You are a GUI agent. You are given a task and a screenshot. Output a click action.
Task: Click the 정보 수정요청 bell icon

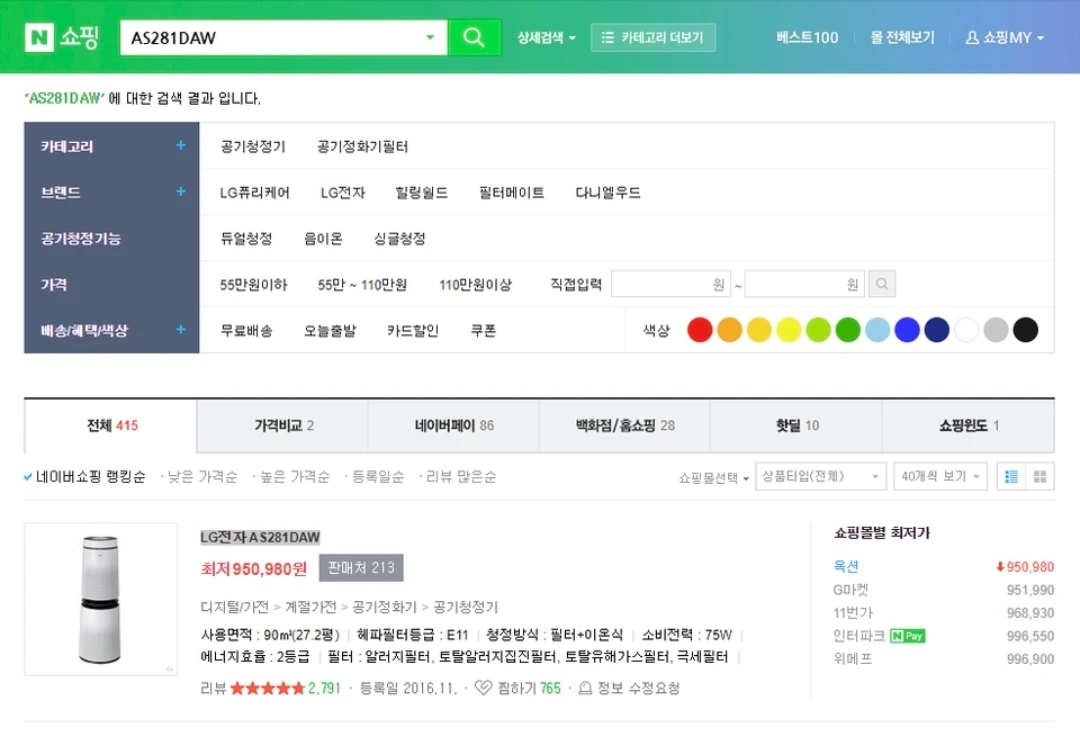point(585,688)
